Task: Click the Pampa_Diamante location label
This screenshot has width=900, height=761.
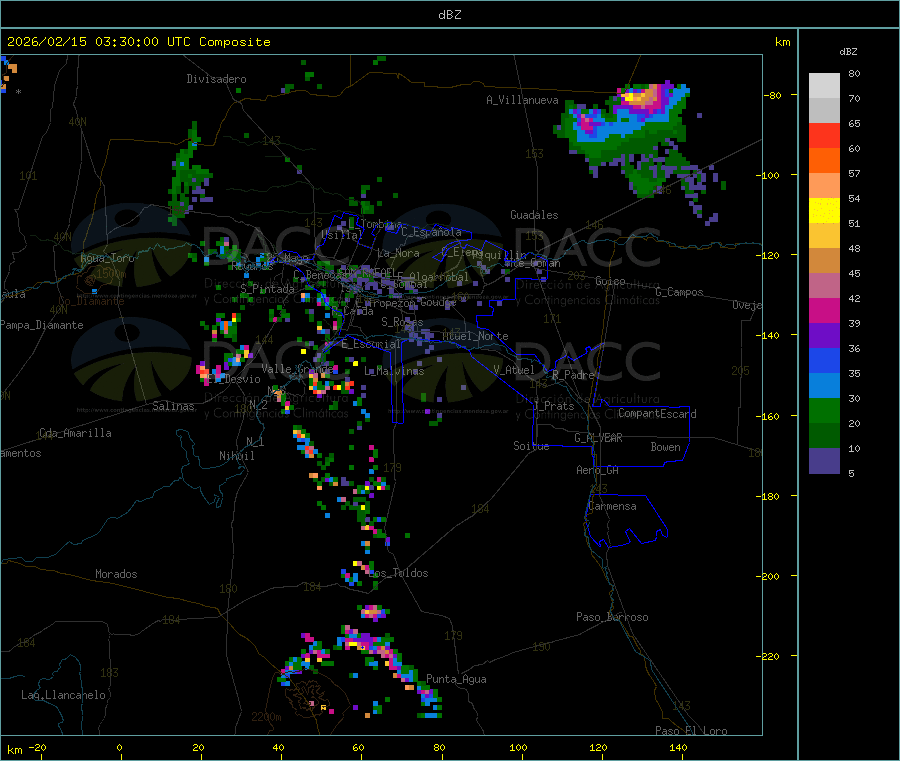Action: (42, 325)
